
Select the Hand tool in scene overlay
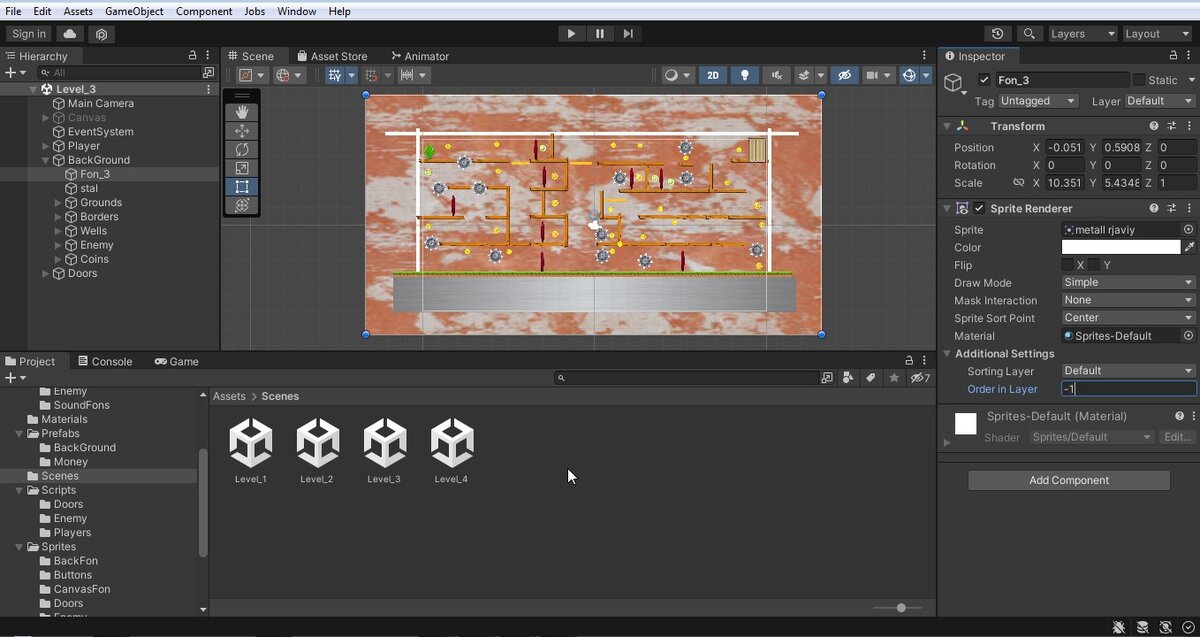tap(241, 112)
